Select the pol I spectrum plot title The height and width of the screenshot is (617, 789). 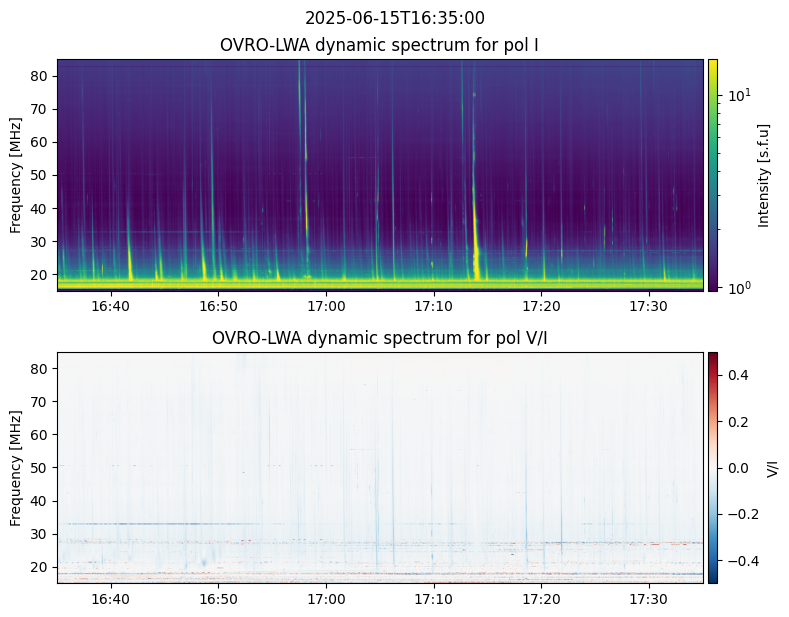(x=379, y=45)
